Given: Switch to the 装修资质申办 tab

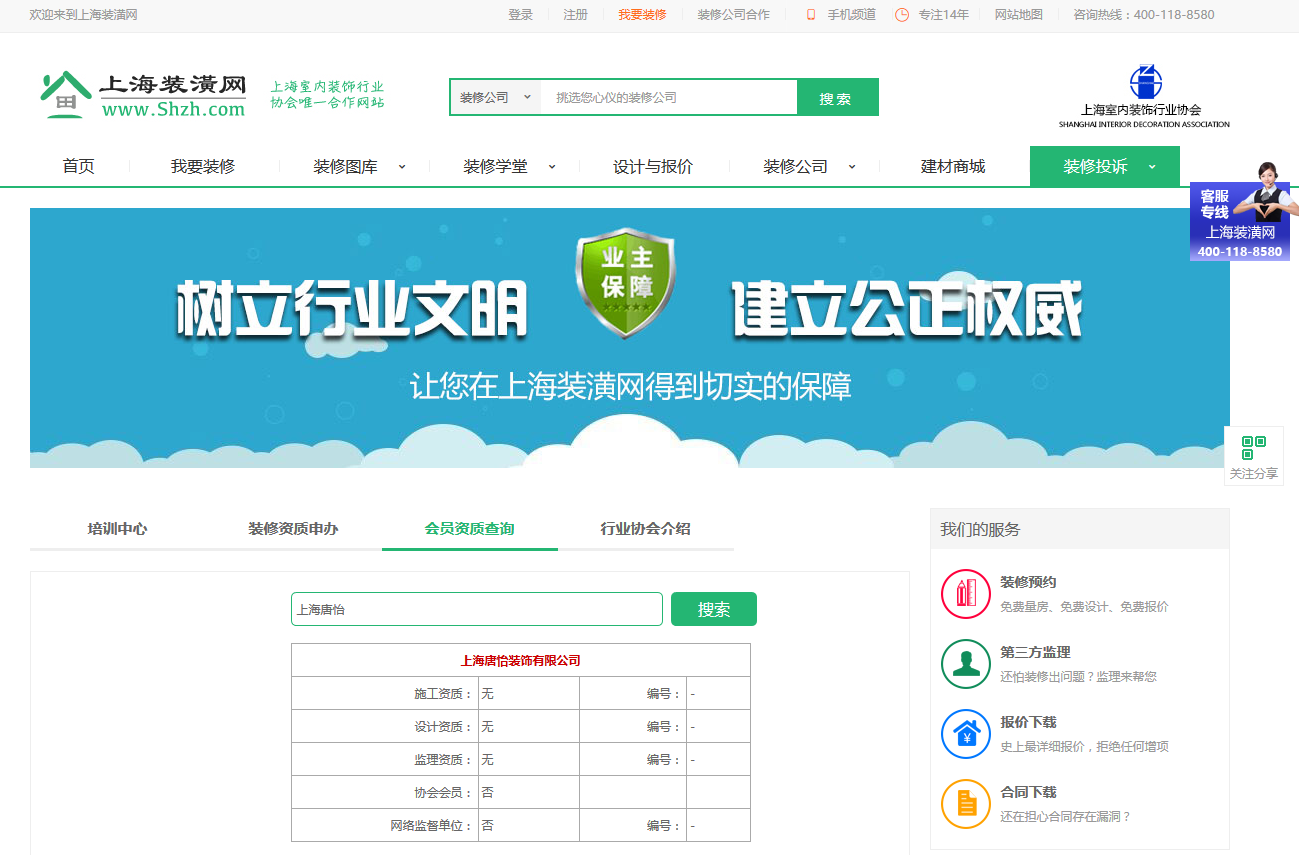Looking at the screenshot, I should [293, 529].
